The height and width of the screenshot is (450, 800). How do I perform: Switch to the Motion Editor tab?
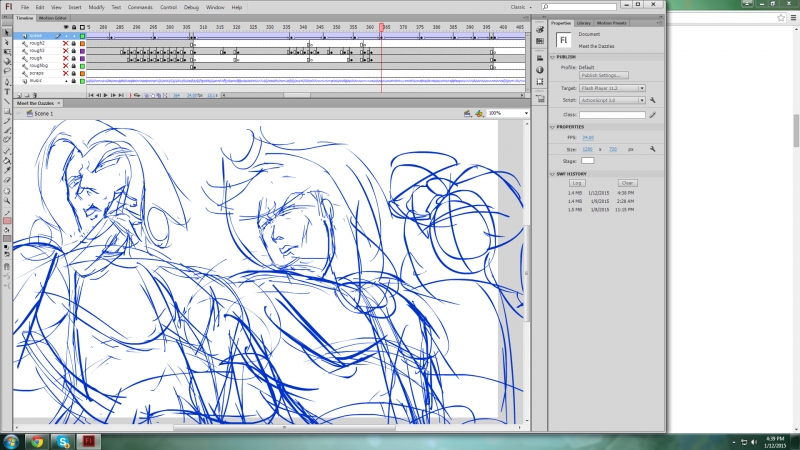[x=53, y=18]
